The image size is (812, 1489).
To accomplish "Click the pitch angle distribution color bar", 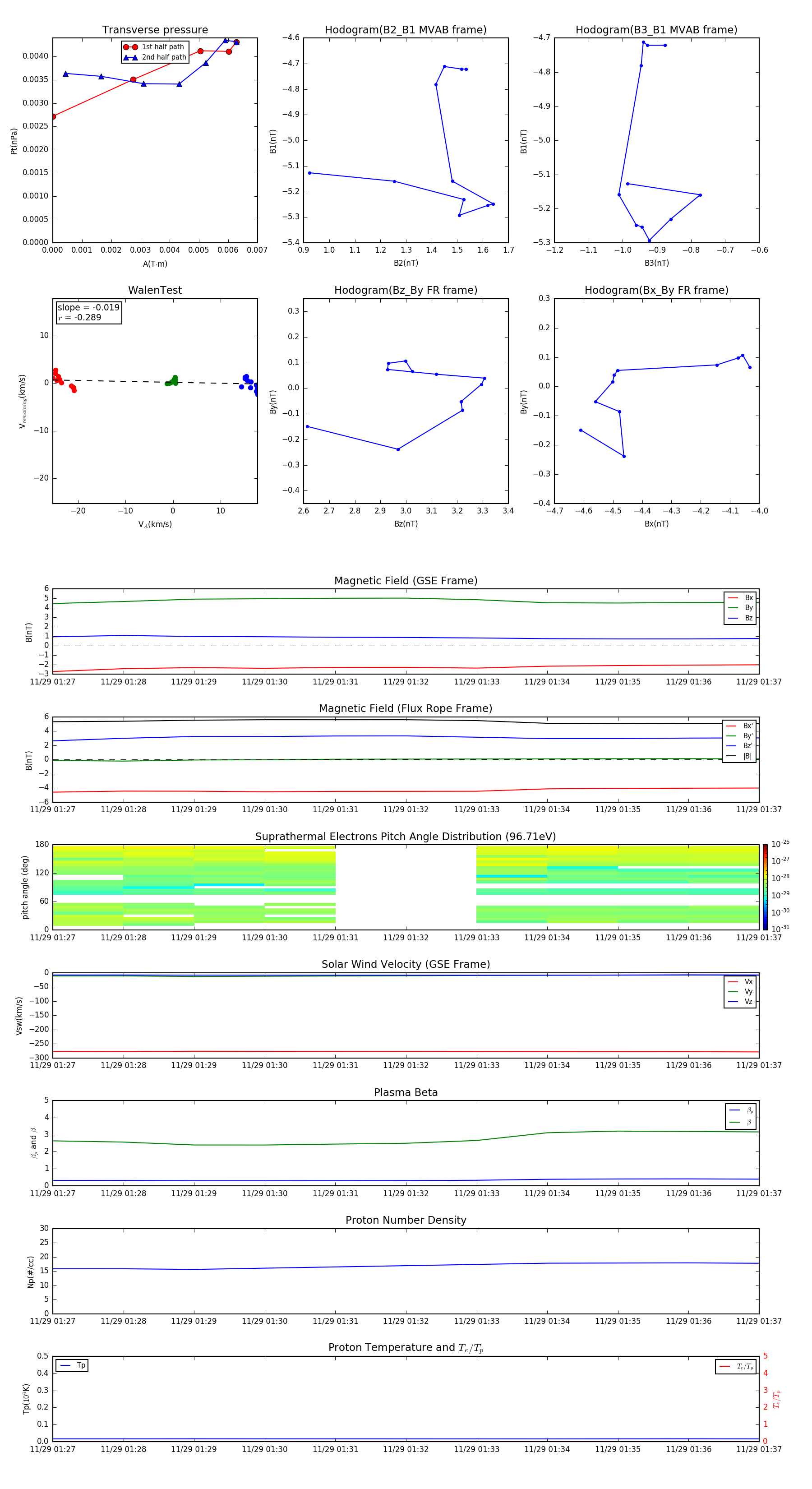I will pos(765,887).
